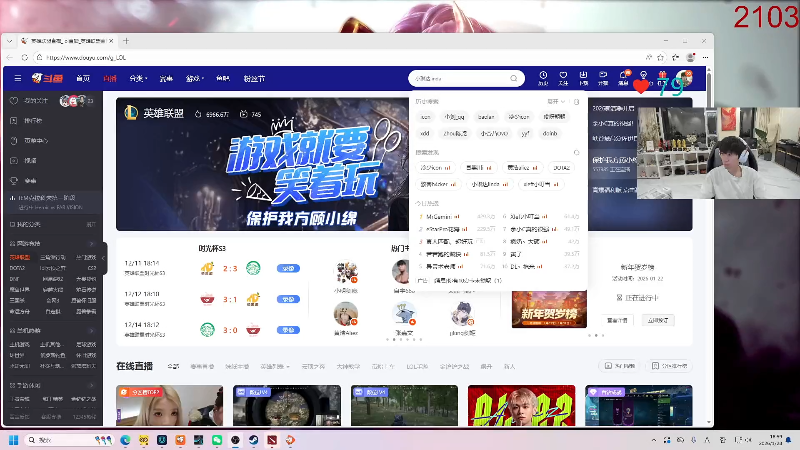Click the League of Legends category logo
The image size is (800, 450).
(131, 113)
